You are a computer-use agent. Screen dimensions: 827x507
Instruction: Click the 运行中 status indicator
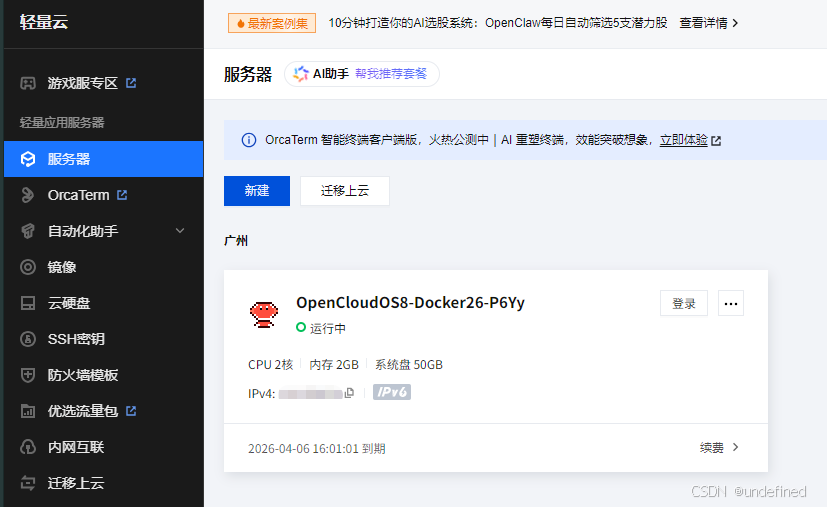pos(321,328)
